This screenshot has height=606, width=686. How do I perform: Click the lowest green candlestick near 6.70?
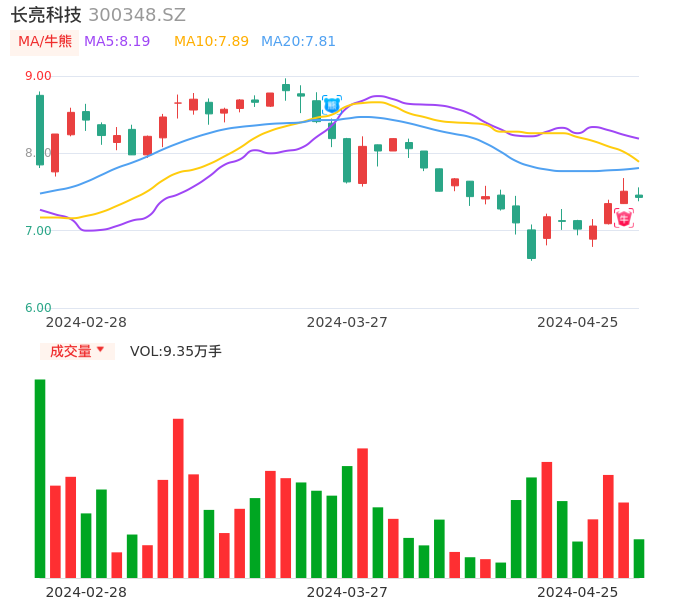tap(532, 243)
